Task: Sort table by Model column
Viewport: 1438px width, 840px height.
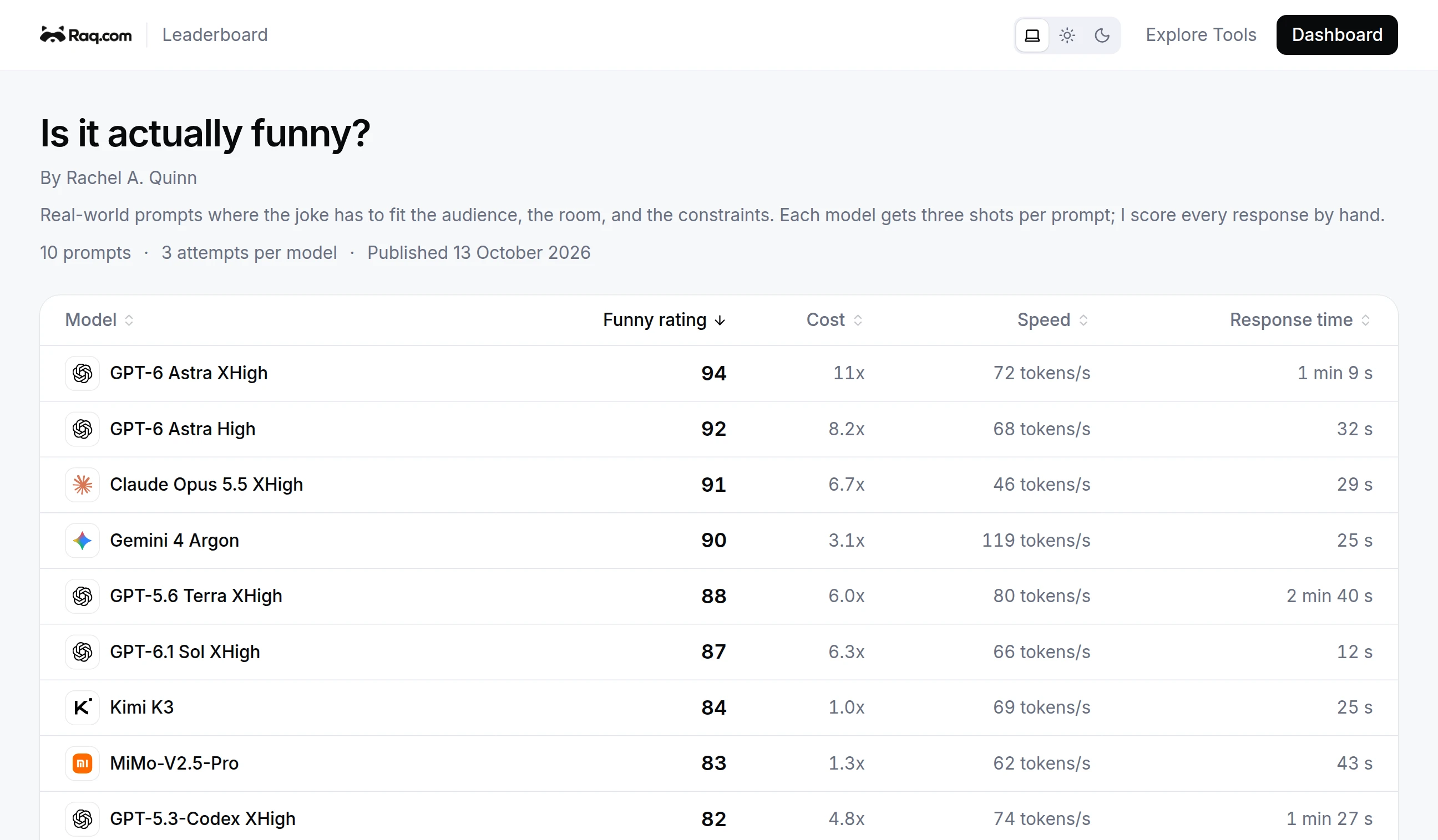Action: tap(99, 320)
